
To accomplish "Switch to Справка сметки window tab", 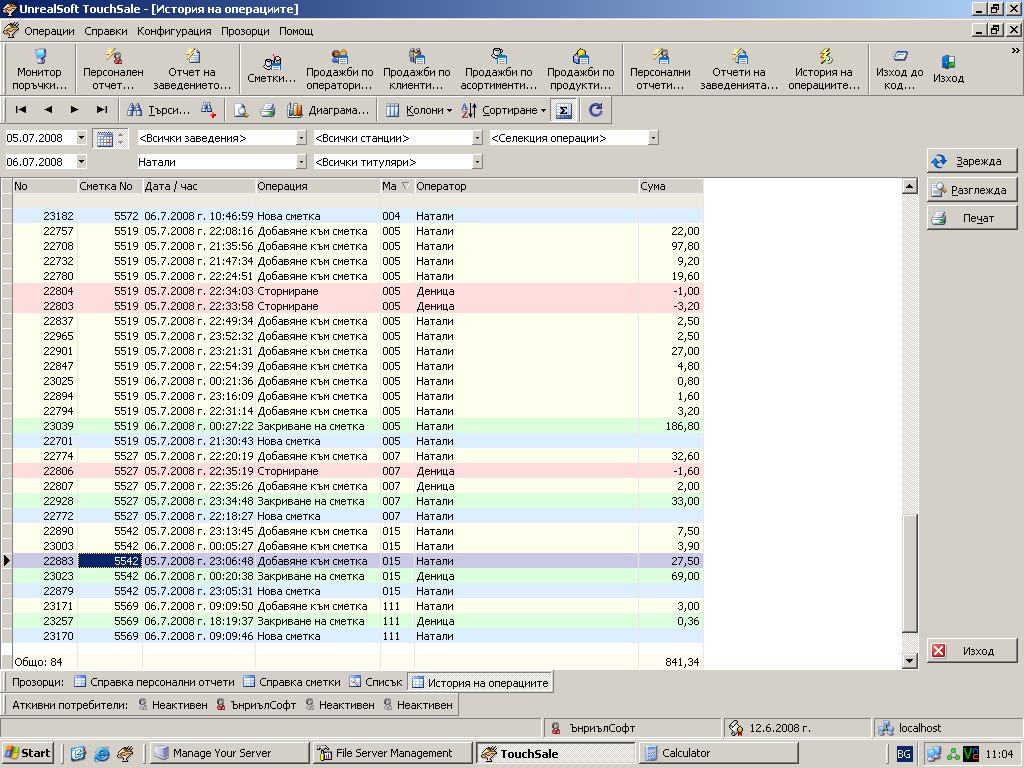I will coord(291,682).
